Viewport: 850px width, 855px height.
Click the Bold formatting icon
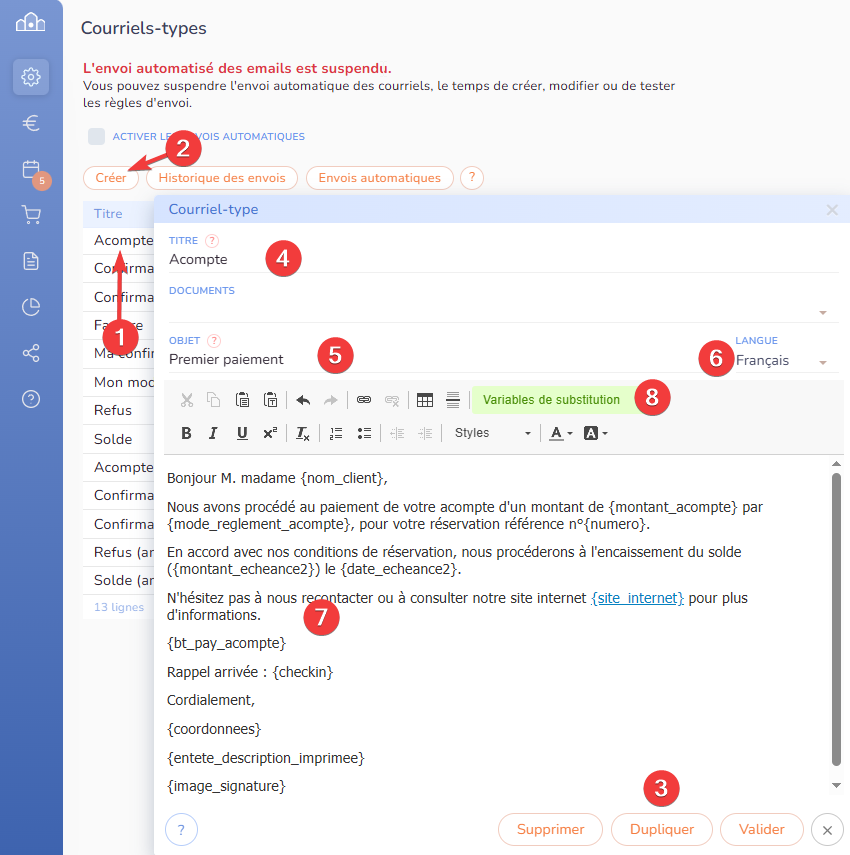186,433
